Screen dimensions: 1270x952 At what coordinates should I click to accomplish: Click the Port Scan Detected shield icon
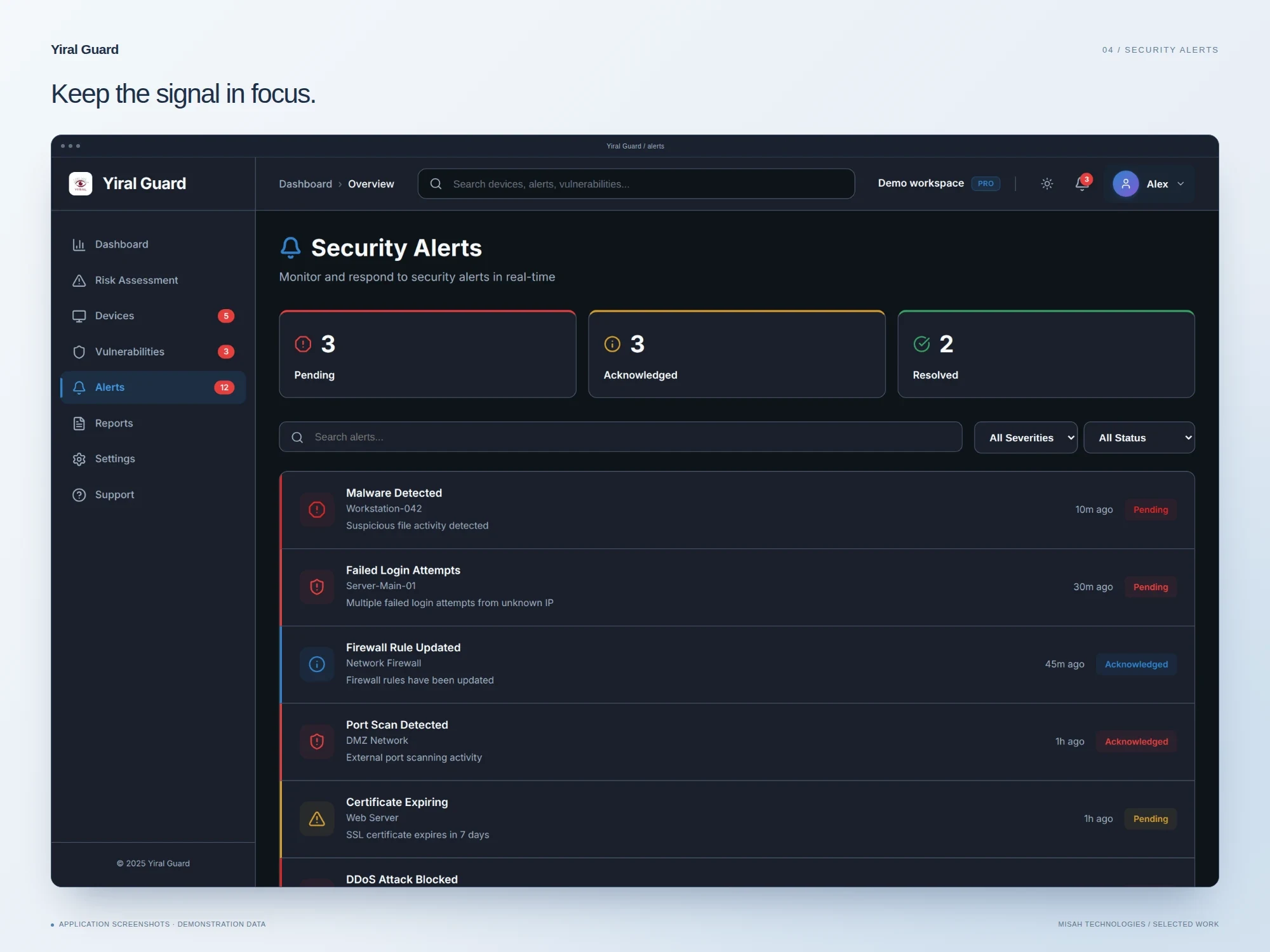317,742
